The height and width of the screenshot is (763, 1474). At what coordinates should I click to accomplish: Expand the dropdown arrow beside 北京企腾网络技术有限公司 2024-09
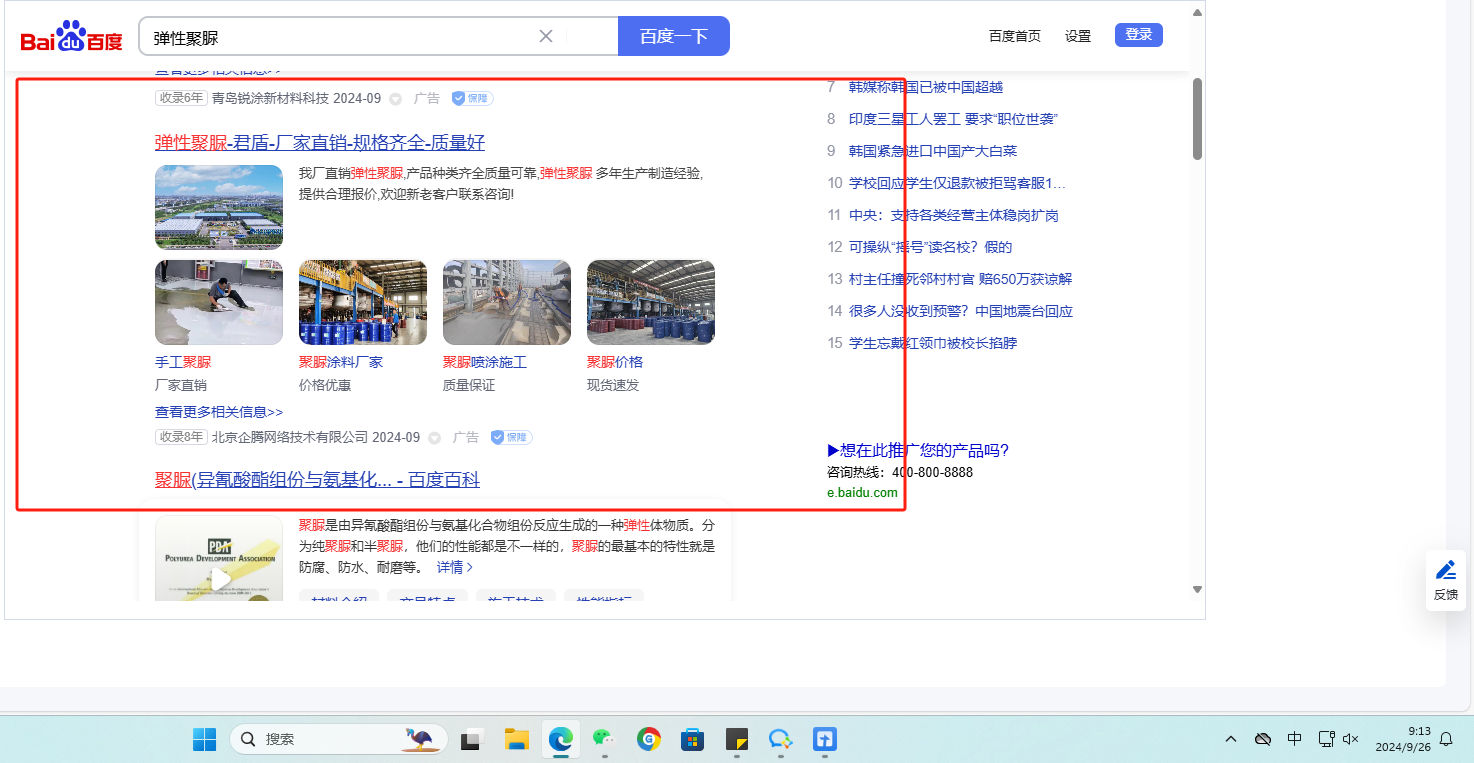point(434,438)
